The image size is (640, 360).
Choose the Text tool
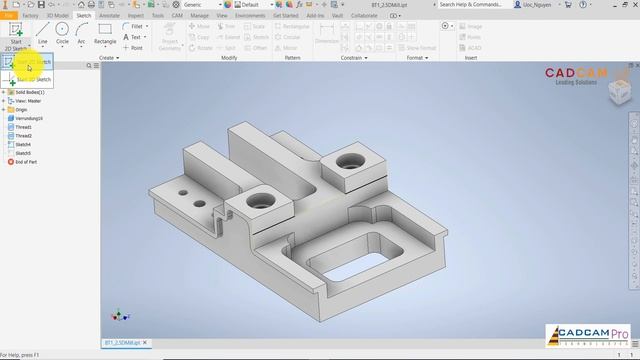pyautogui.click(x=132, y=37)
